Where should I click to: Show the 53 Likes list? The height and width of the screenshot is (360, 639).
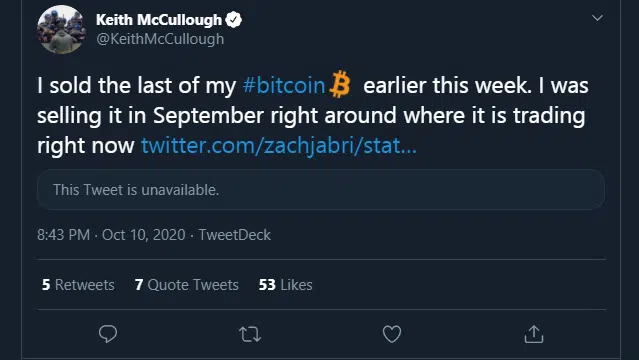tap(286, 285)
